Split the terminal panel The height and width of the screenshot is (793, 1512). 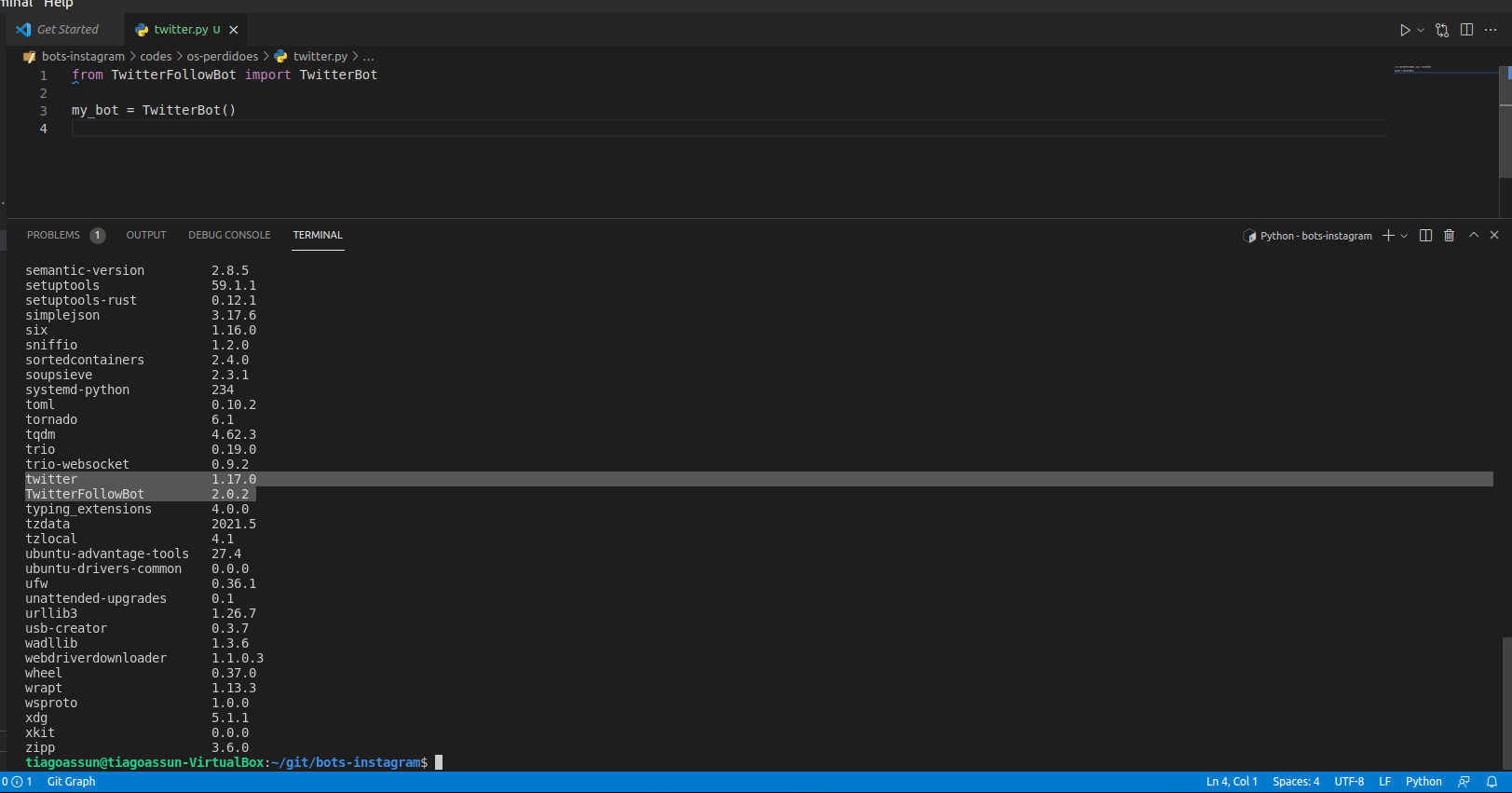(1425, 236)
